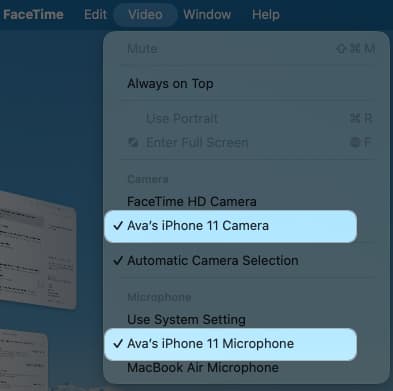This screenshot has width=393, height=391.
Task: Select FaceTime HD Camera
Action: point(247,202)
